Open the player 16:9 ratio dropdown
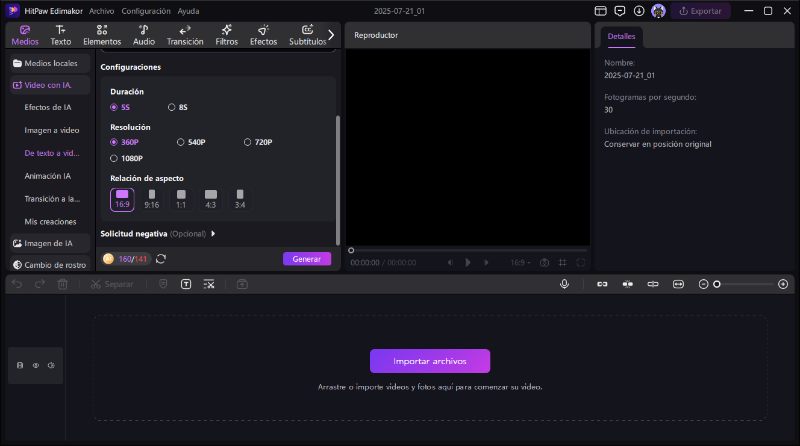 point(520,262)
